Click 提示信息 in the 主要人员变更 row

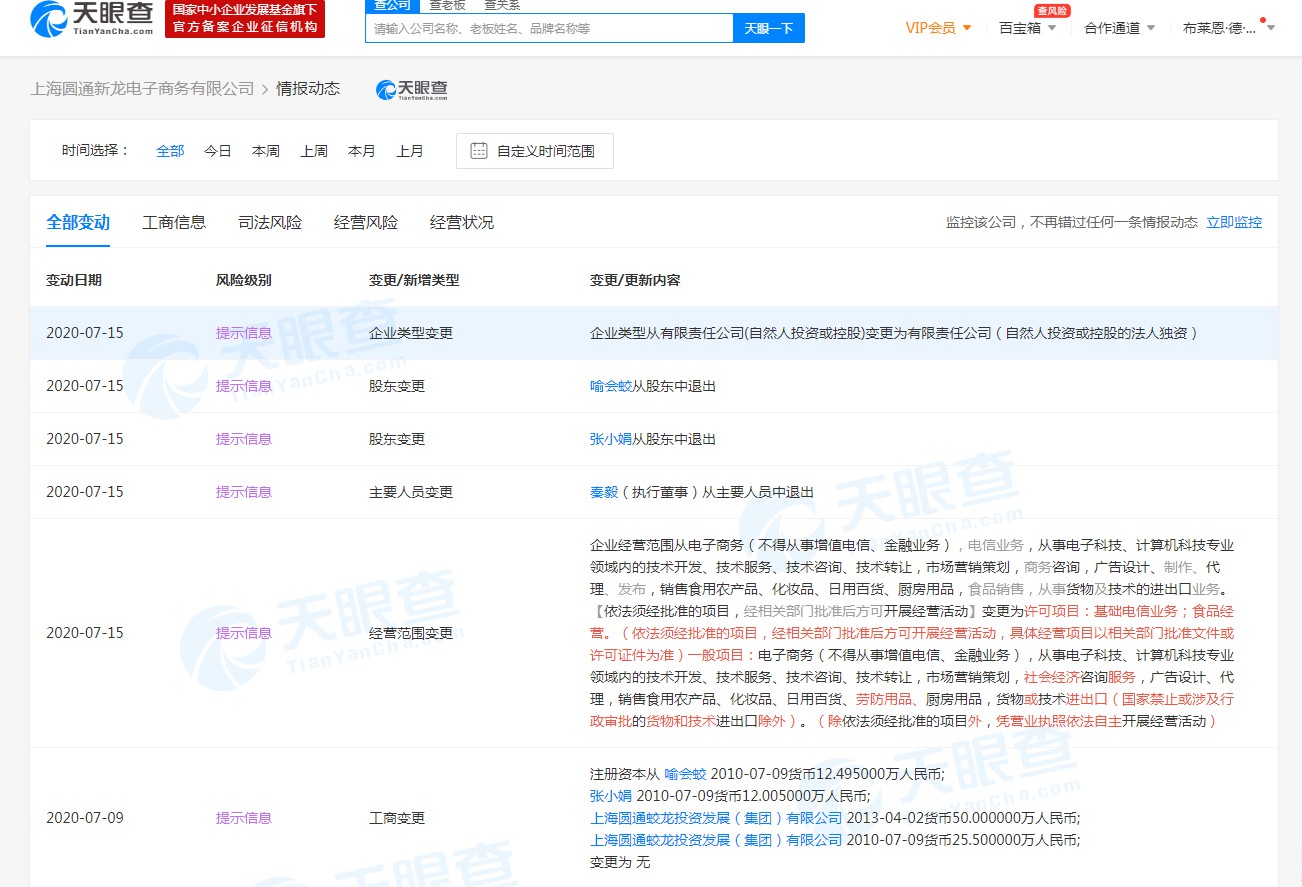point(244,492)
